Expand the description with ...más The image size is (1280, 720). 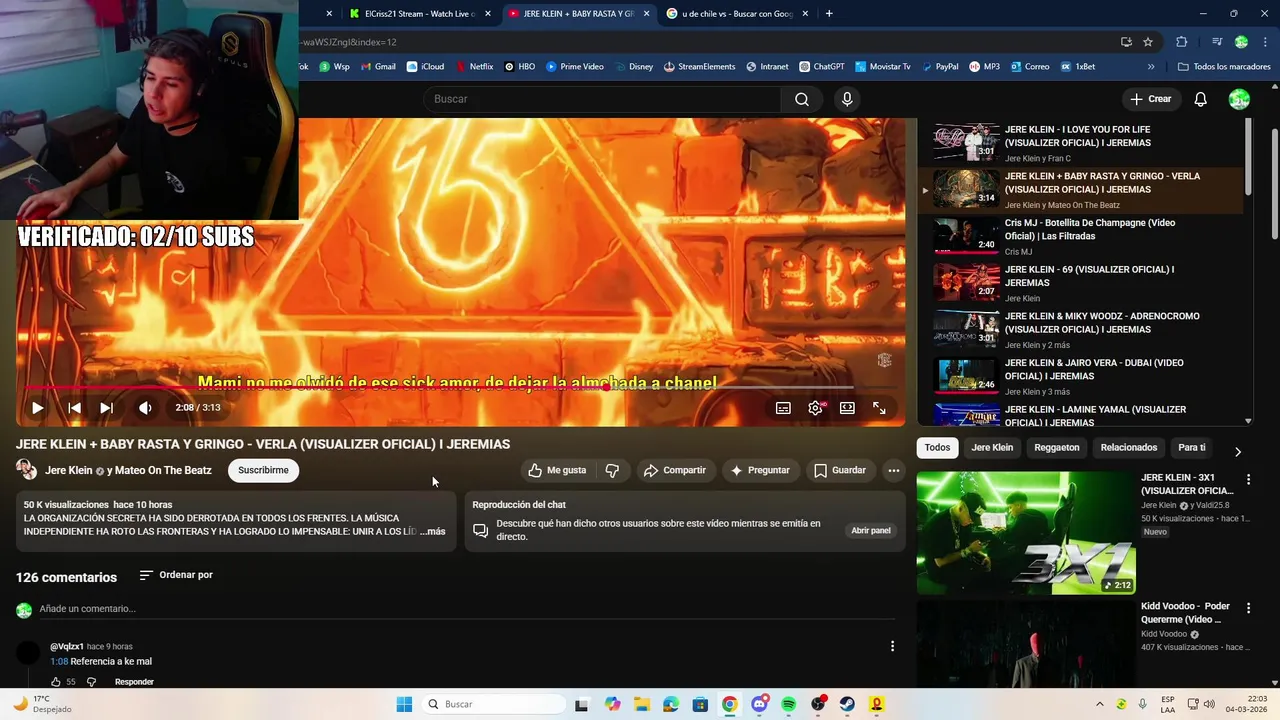tap(433, 531)
